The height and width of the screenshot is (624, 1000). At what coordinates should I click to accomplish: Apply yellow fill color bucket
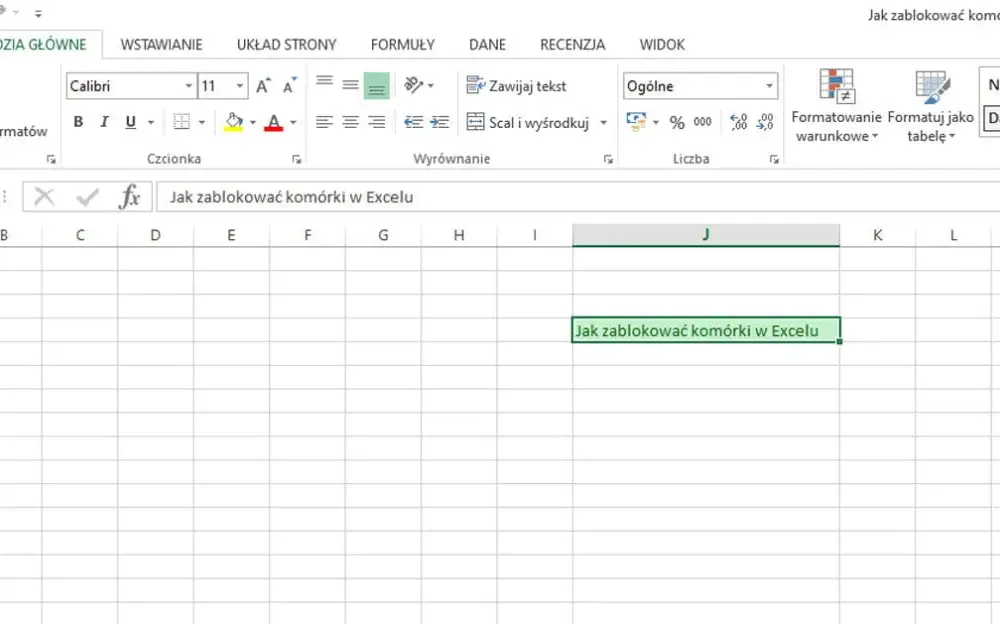point(233,122)
